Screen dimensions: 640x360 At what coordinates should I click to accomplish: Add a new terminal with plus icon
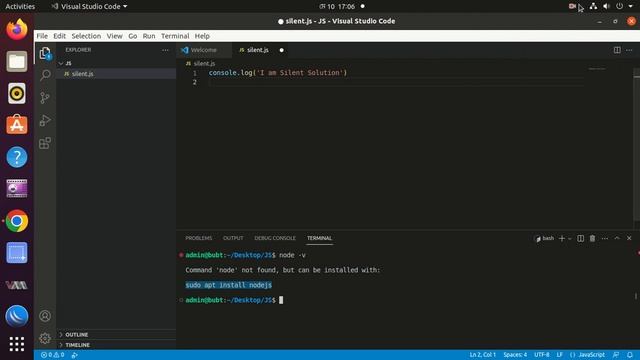click(x=562, y=238)
